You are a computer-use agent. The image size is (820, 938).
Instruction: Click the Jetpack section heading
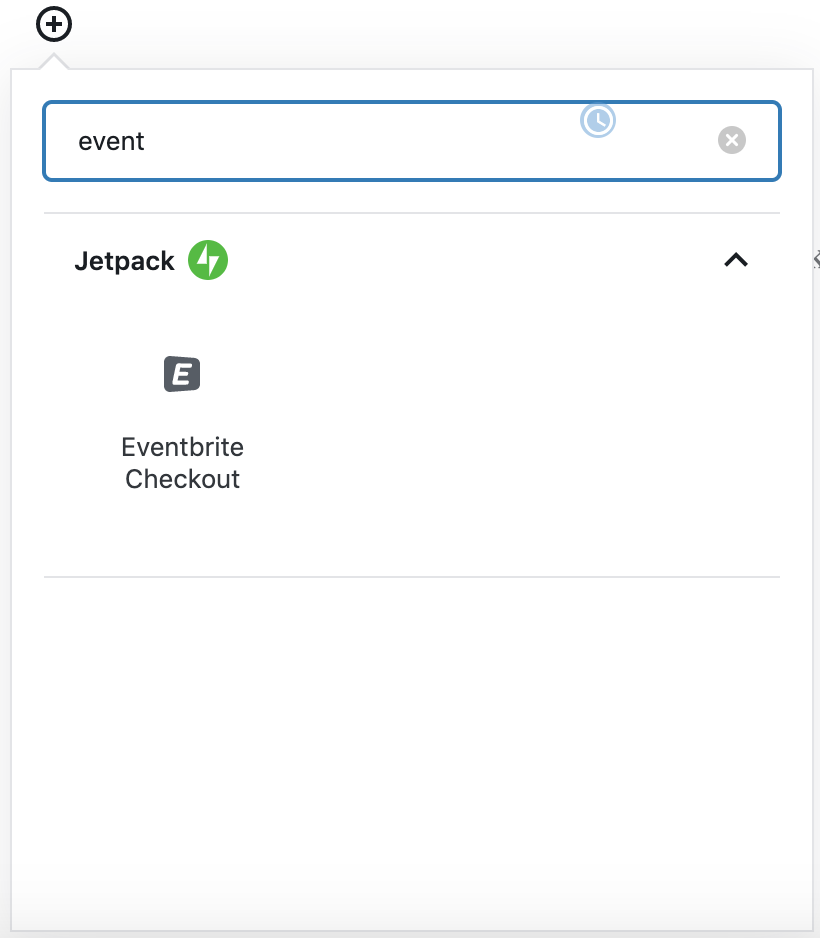(x=124, y=260)
